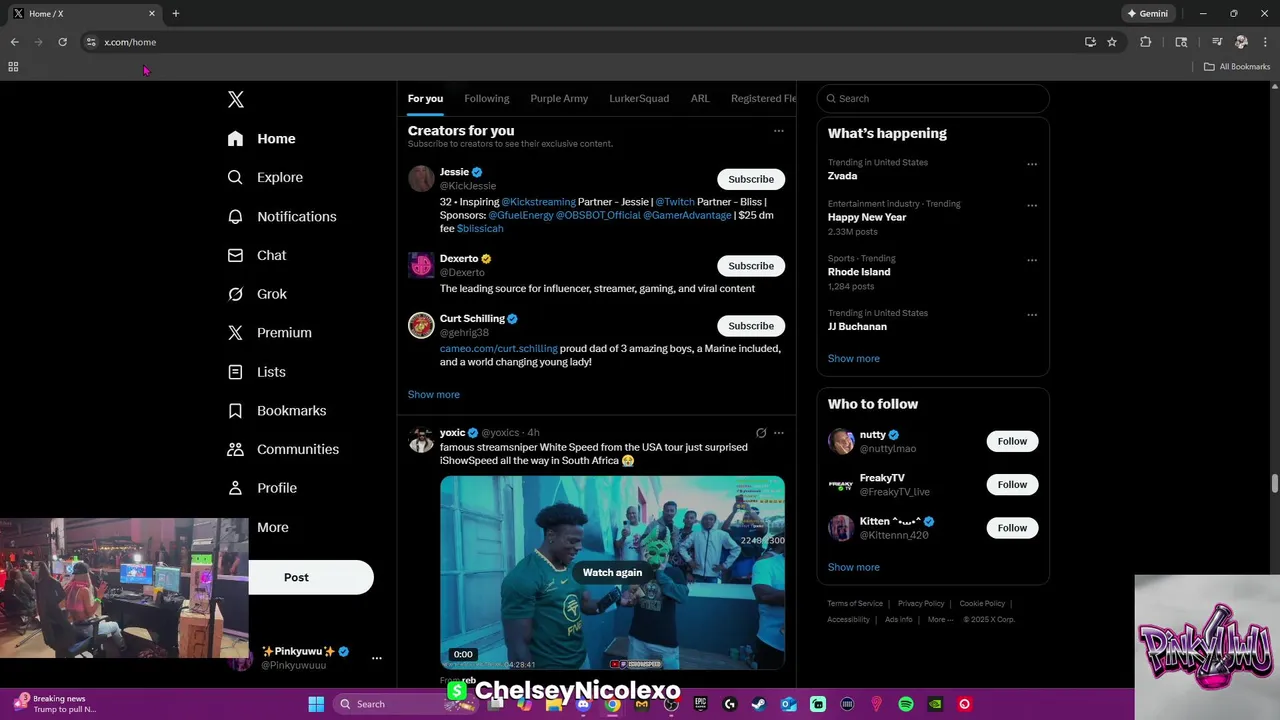
Task: Subscribe to Dexerto
Action: pyautogui.click(x=751, y=266)
